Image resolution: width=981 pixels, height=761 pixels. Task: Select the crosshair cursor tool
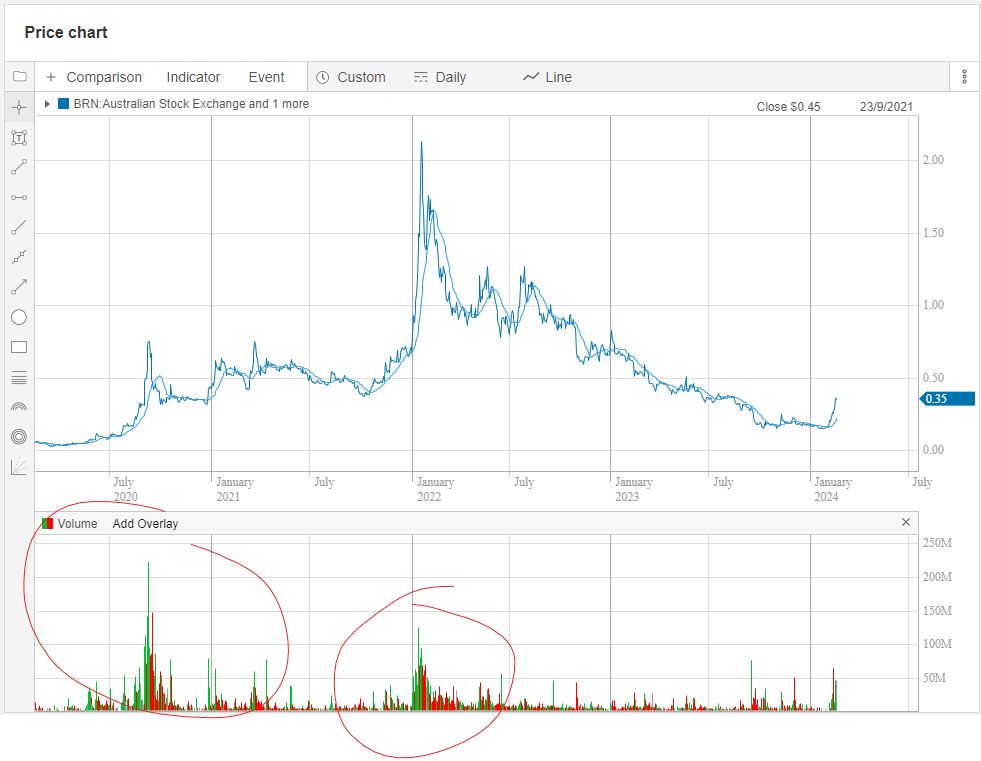tap(19, 108)
